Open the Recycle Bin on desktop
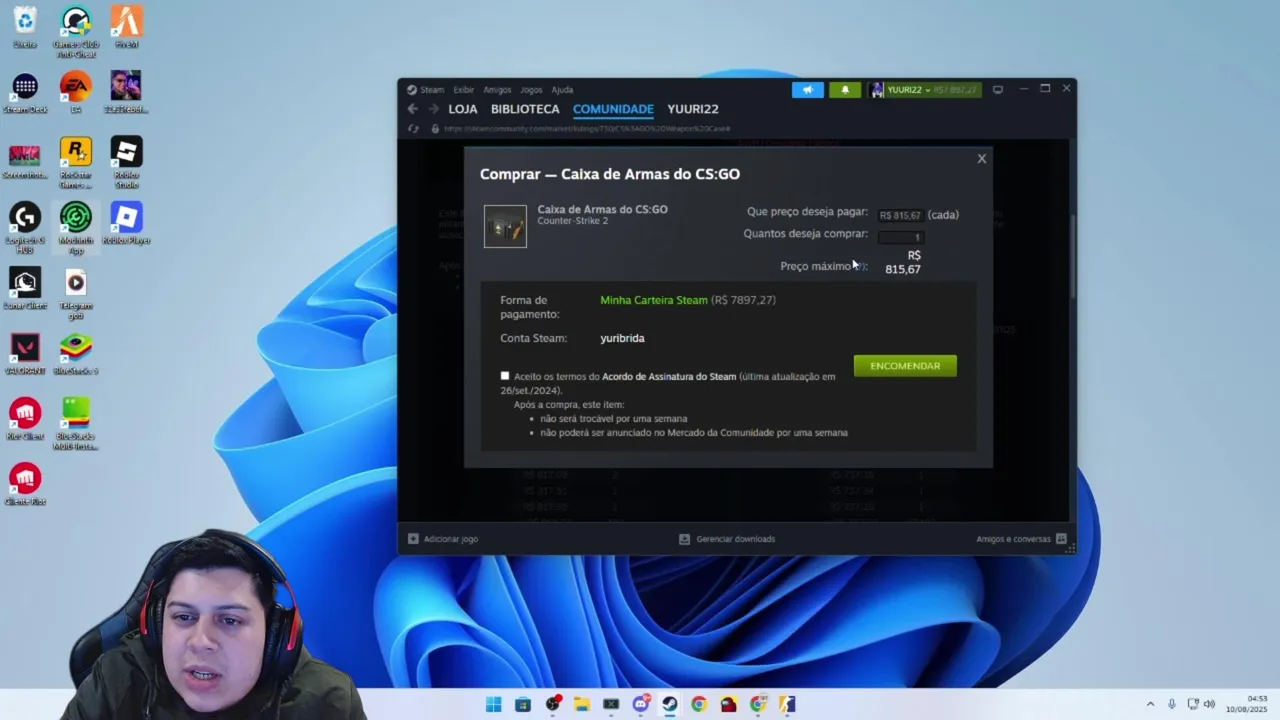The height and width of the screenshot is (720, 1280). coord(25,27)
